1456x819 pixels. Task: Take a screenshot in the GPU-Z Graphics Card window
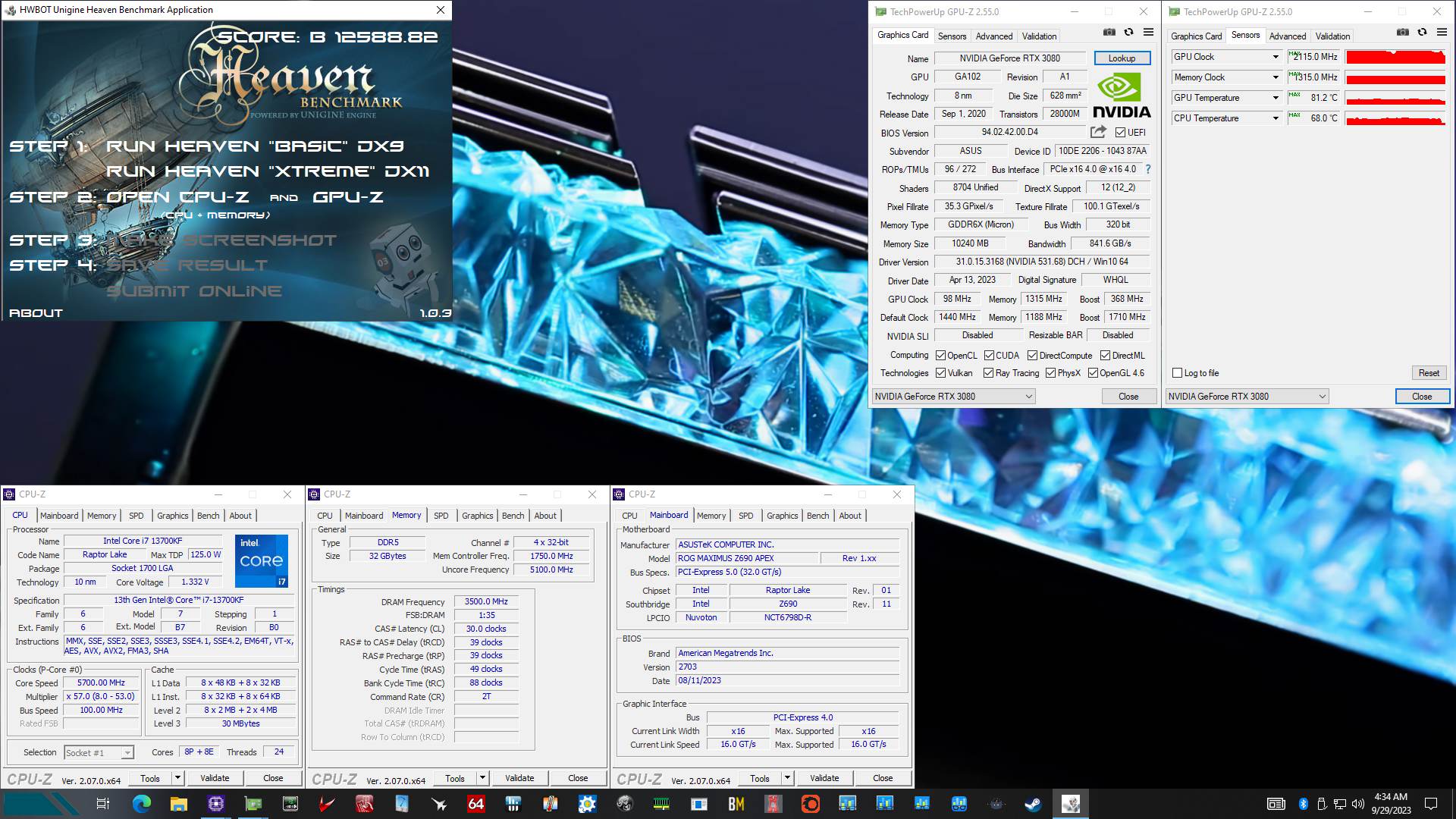(1109, 33)
